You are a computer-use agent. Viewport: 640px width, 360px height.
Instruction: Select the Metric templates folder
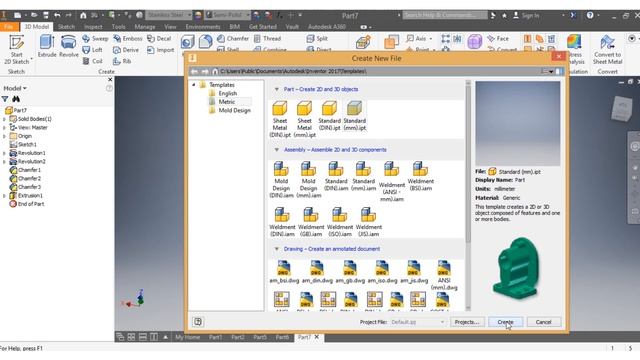point(222,102)
